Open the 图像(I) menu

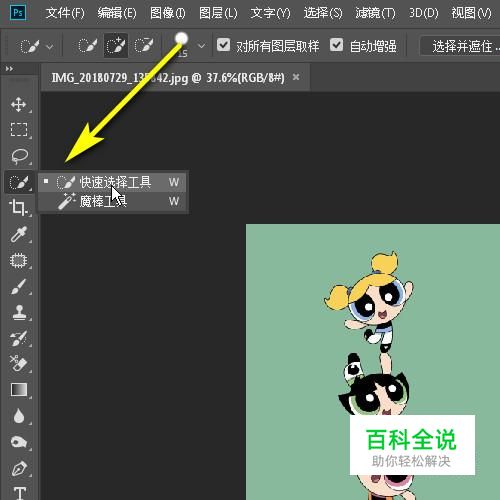tap(168, 13)
